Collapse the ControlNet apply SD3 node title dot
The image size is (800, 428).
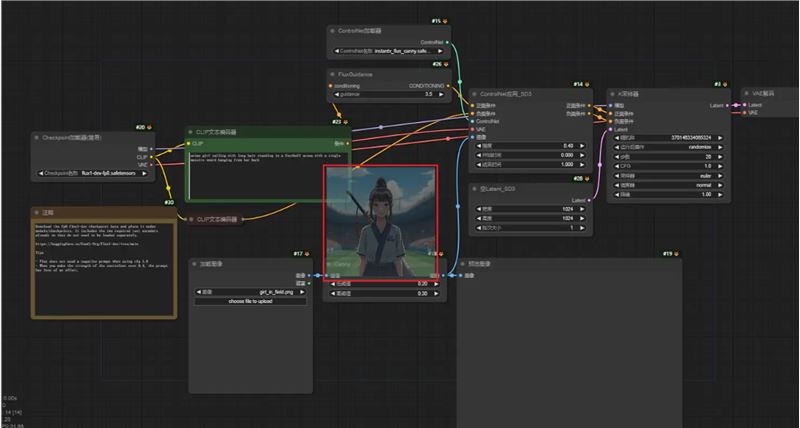coord(474,94)
